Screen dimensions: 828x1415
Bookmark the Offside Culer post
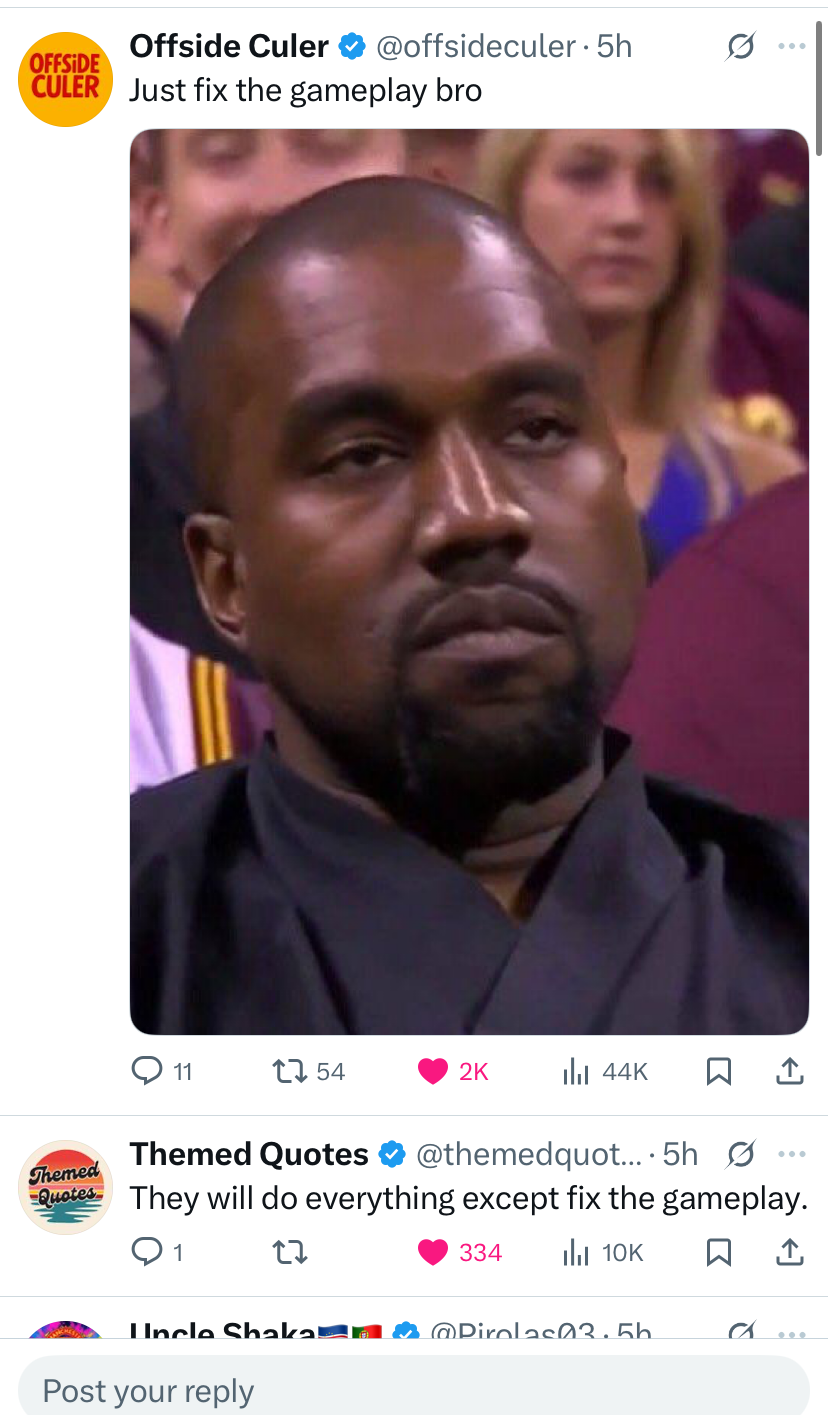718,1072
